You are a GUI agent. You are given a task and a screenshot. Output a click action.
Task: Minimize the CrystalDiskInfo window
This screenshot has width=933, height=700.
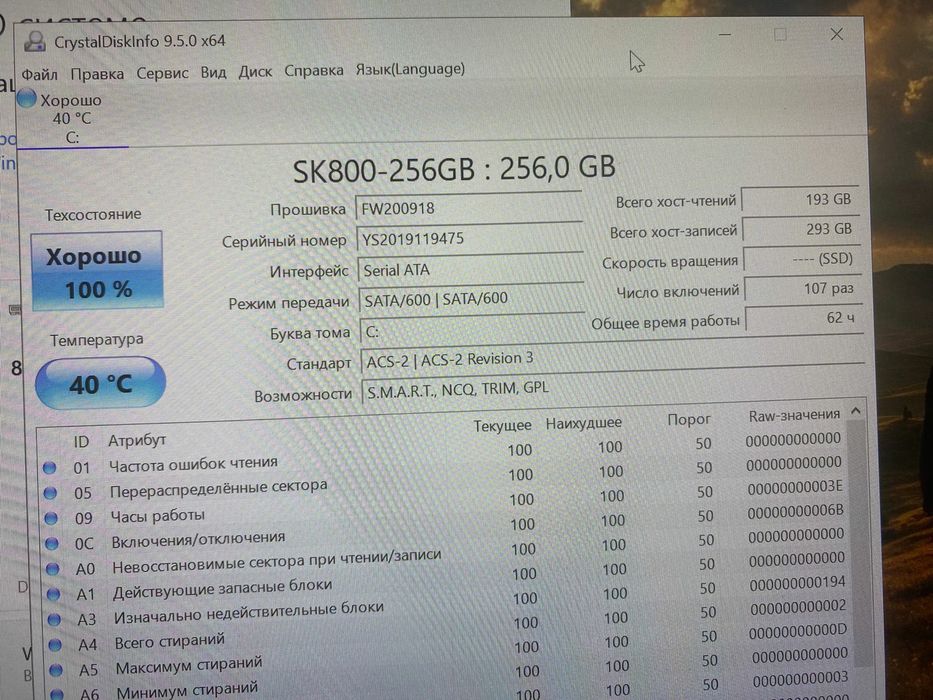725,35
